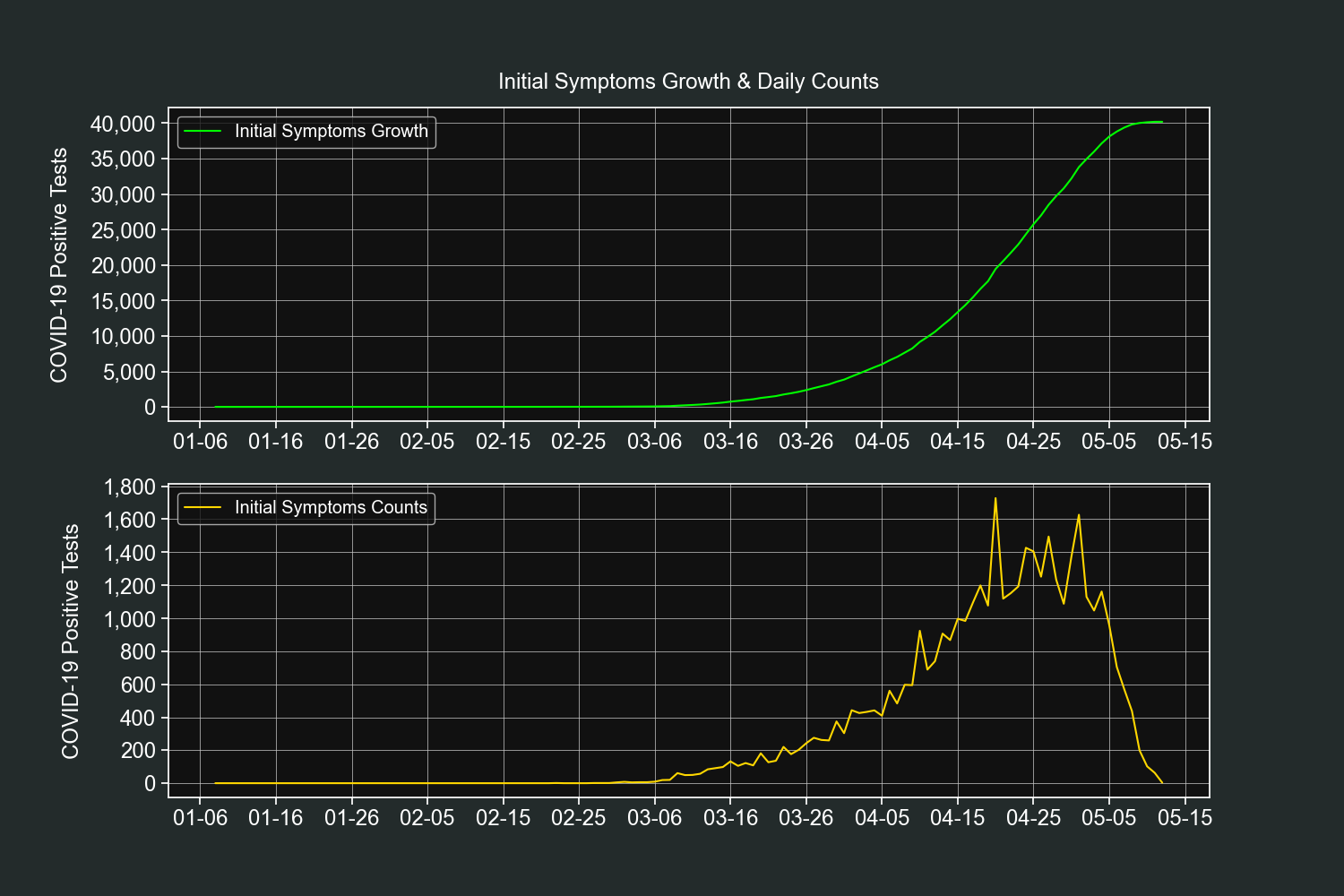Click the 'Initial Symptoms Counts' legend label

click(x=331, y=507)
